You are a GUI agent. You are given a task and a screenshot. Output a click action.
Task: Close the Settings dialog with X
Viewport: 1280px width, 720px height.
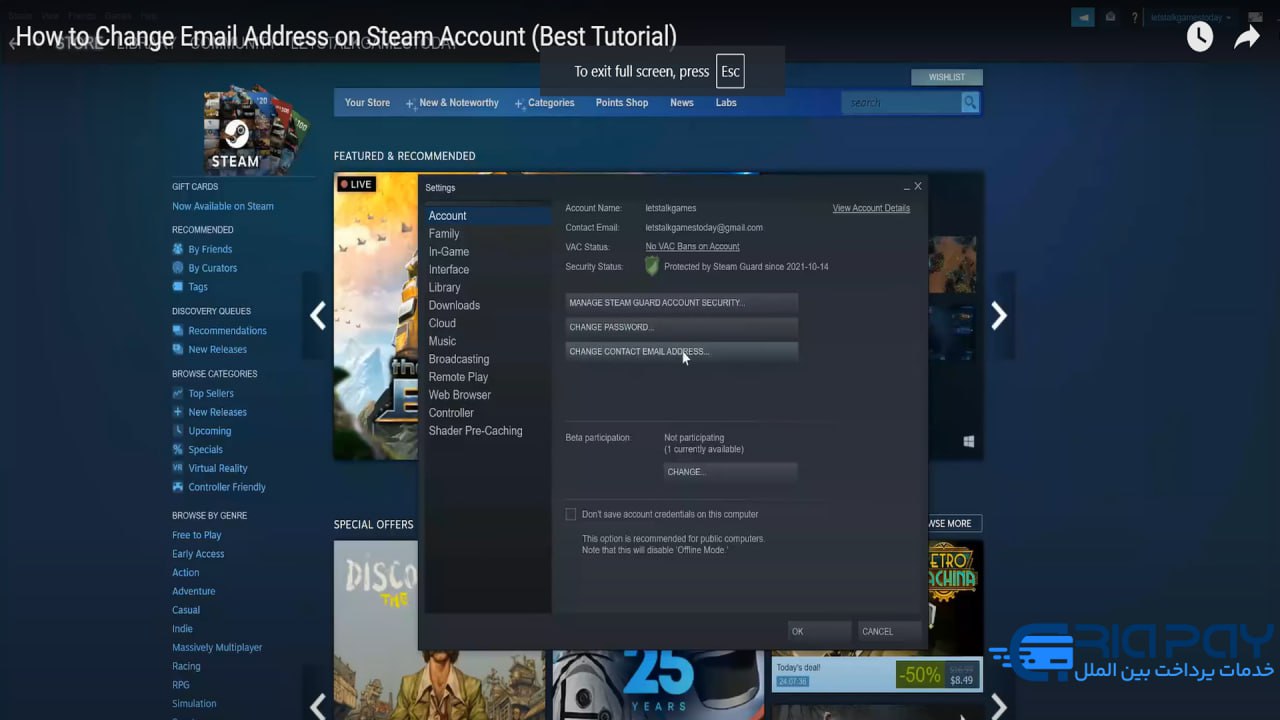tap(918, 186)
